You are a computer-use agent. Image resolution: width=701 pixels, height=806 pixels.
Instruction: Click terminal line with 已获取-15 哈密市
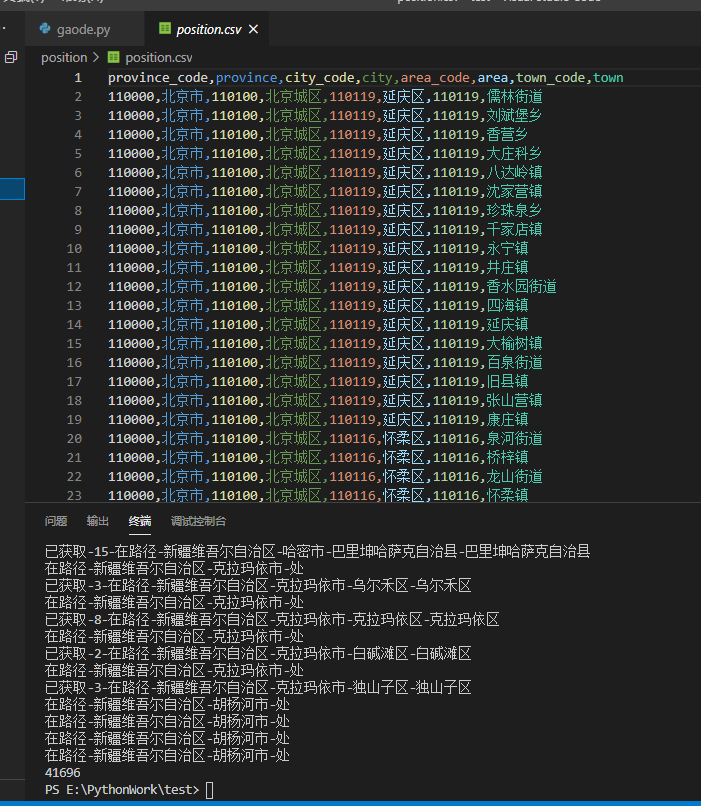(x=317, y=552)
